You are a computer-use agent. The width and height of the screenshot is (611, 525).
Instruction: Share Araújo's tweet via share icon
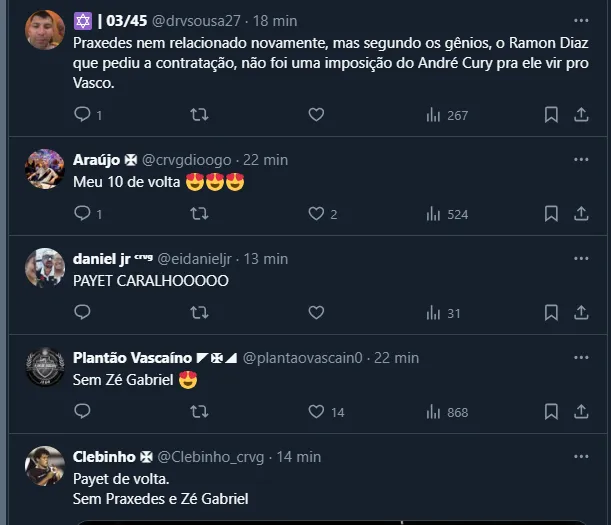[x=581, y=213]
